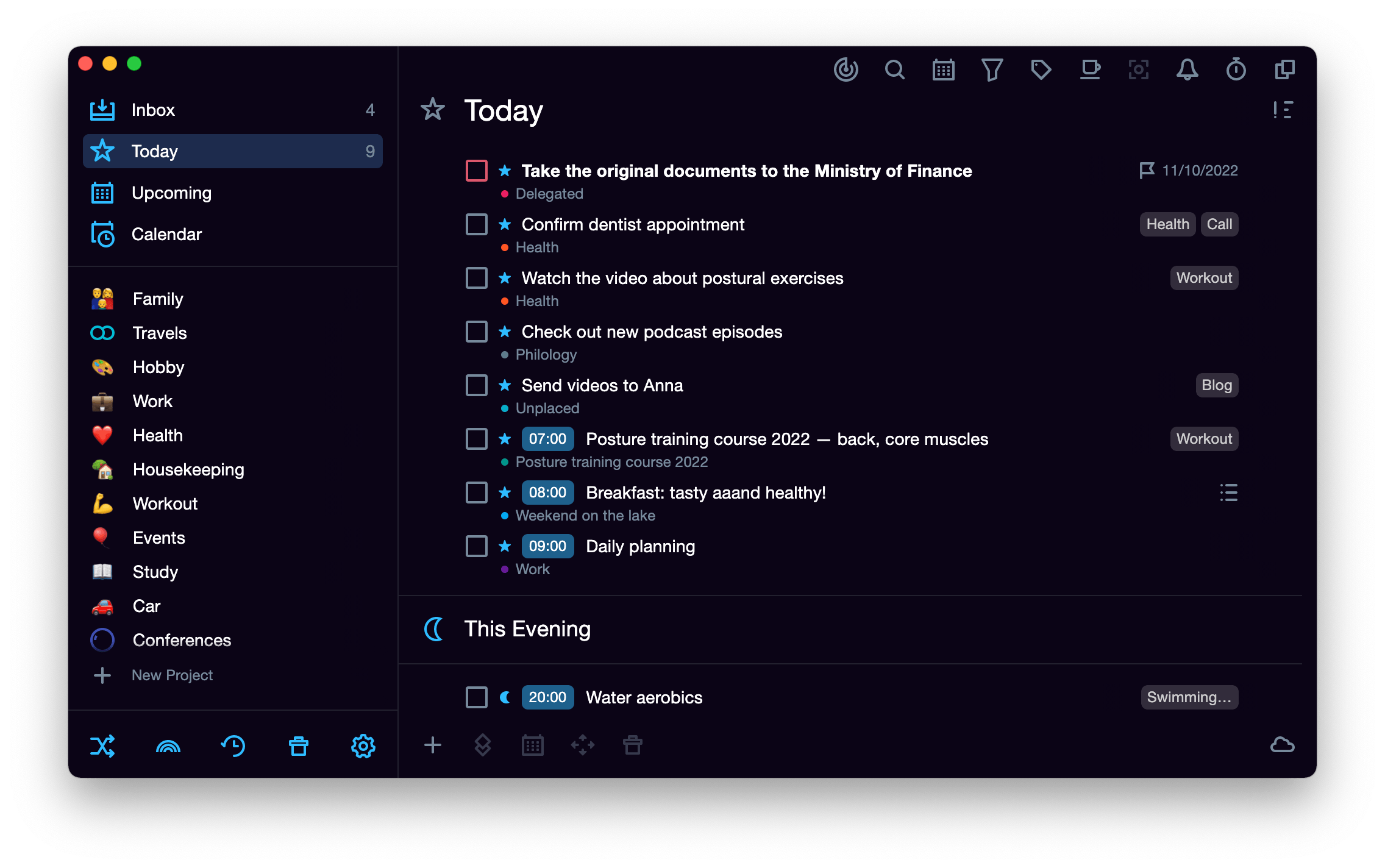Click the star icon beside Today heading
Screen dimensions: 1385x868
pyautogui.click(x=432, y=110)
